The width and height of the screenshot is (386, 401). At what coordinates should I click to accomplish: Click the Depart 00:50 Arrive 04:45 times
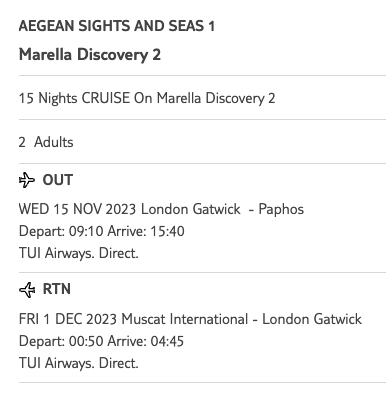pos(101,341)
